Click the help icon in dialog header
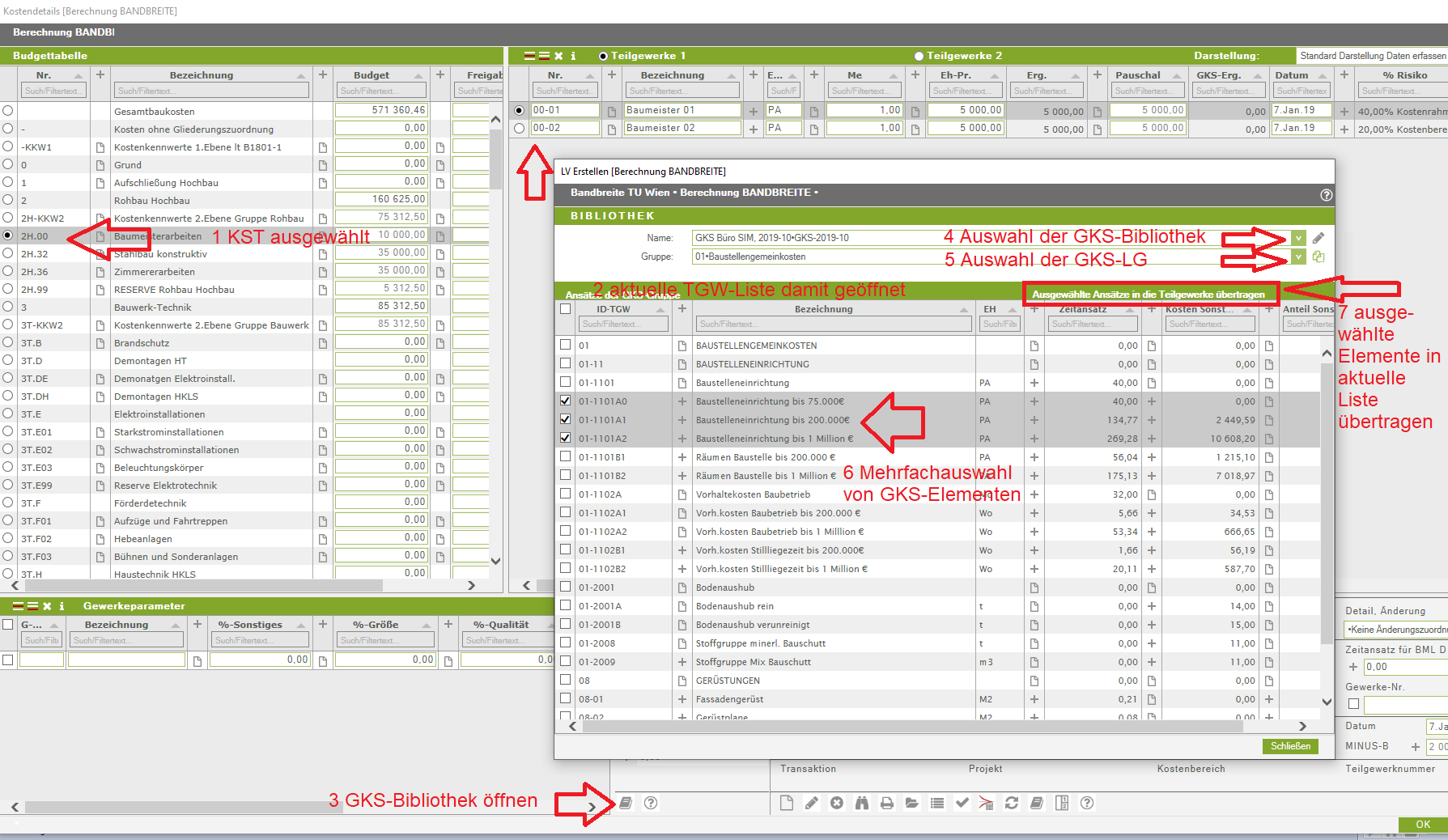The height and width of the screenshot is (840, 1448). 1326,195
